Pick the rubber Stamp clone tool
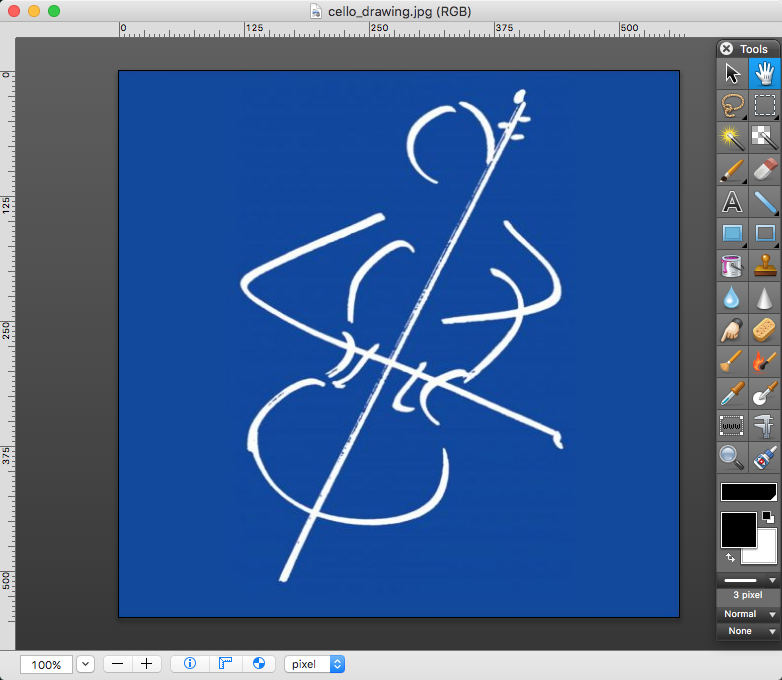 click(x=764, y=265)
